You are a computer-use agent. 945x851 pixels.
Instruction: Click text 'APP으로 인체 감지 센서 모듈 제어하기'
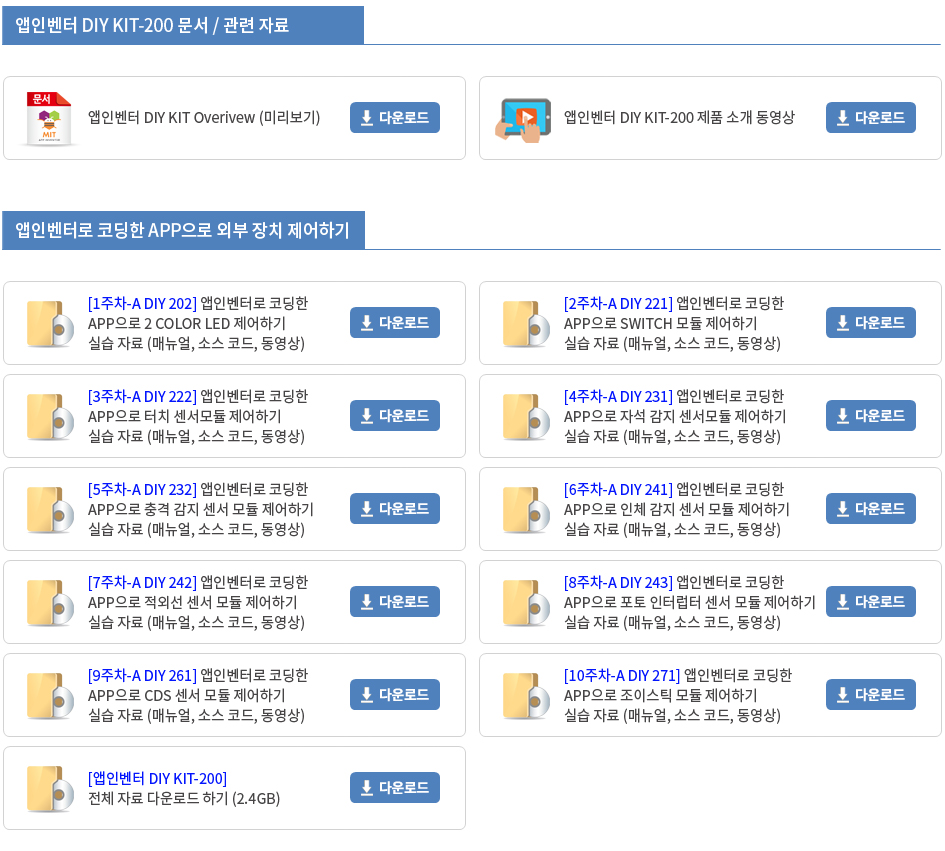point(677,509)
